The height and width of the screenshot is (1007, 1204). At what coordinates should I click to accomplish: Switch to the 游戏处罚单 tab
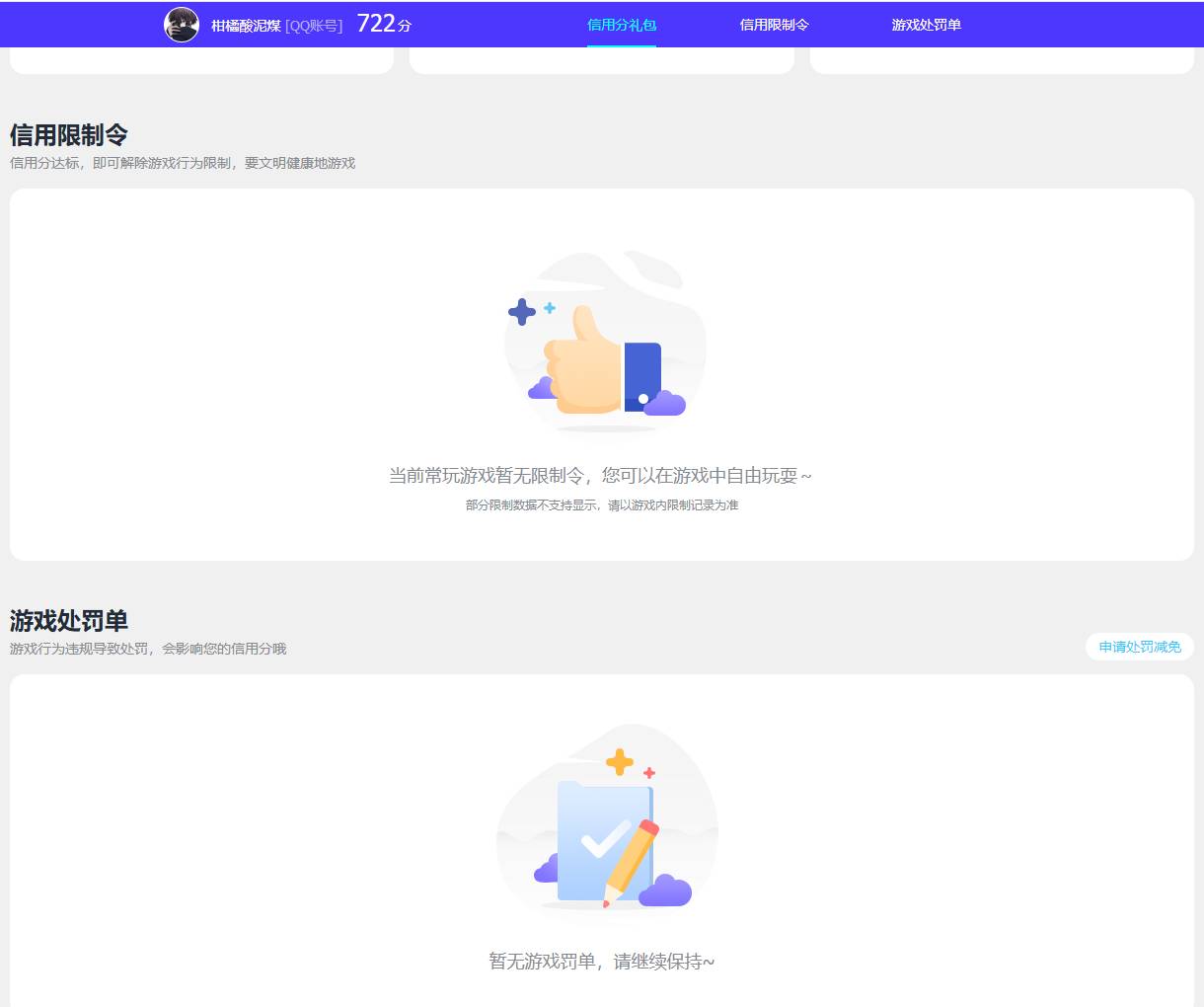point(927,24)
